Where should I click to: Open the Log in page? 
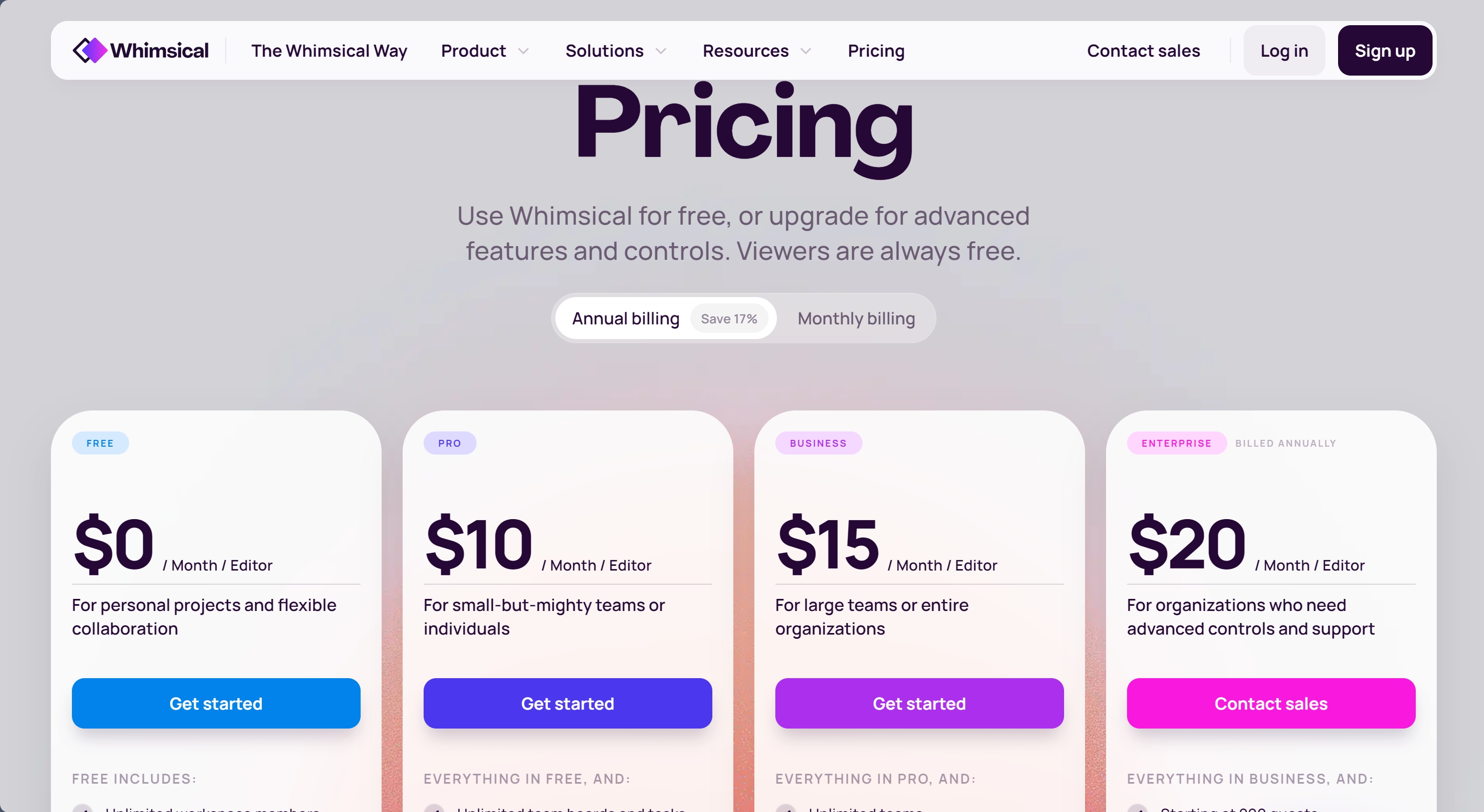(x=1284, y=50)
